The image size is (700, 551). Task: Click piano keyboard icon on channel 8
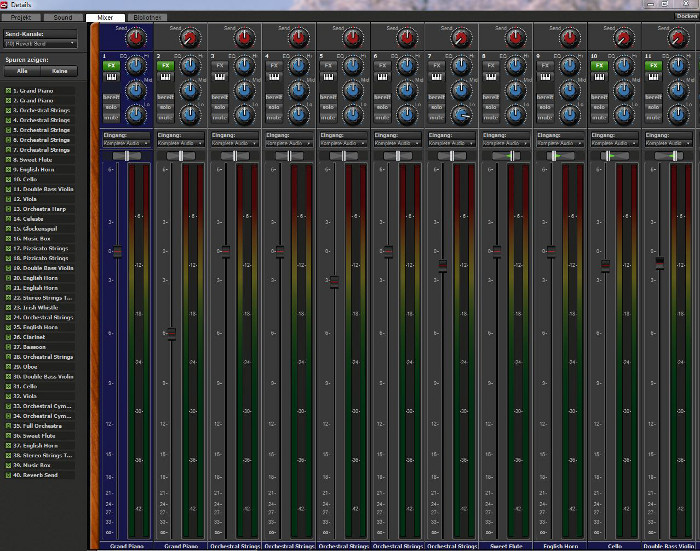[491, 77]
